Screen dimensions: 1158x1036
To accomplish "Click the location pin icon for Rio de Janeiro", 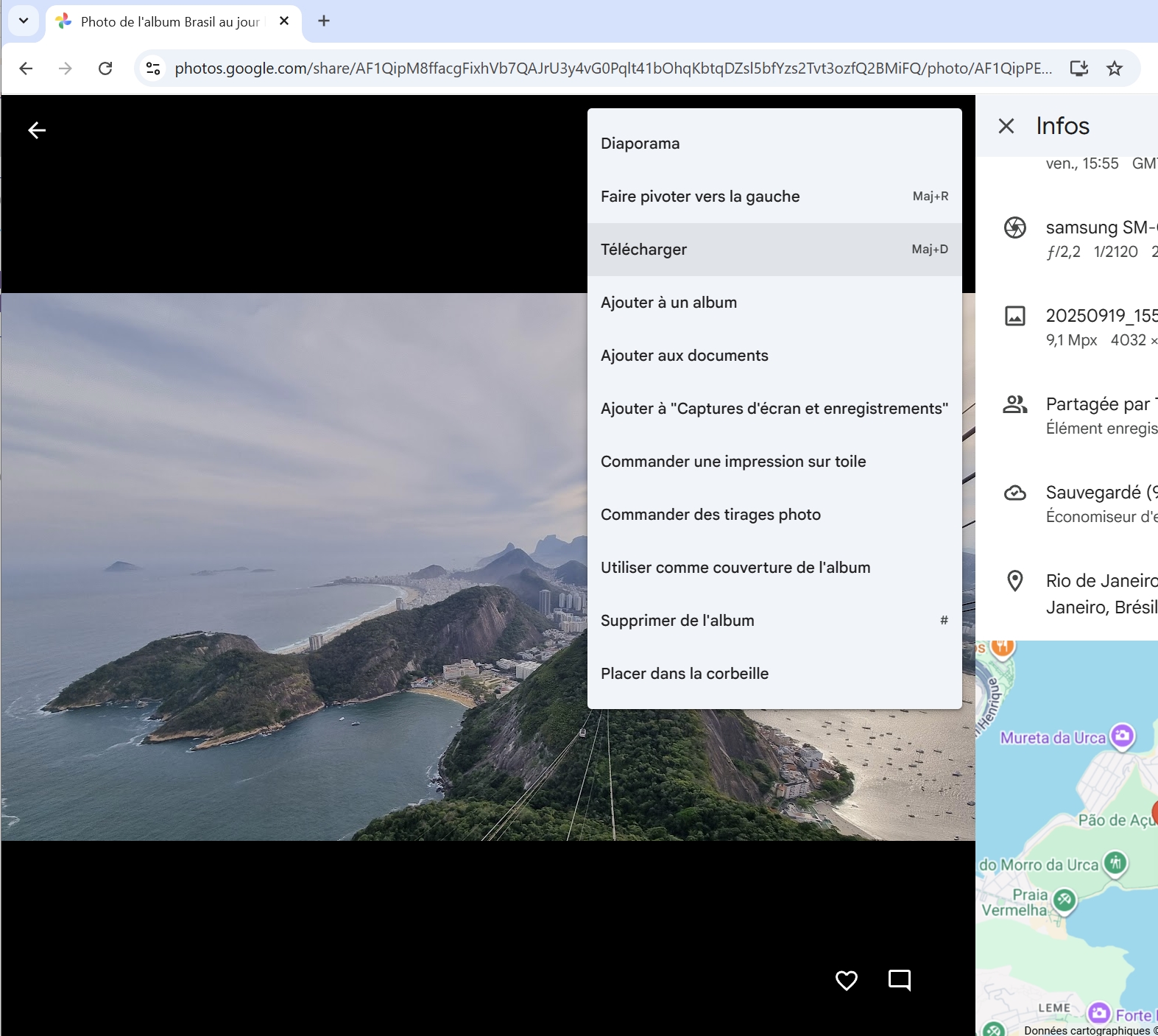I will tap(1014, 581).
